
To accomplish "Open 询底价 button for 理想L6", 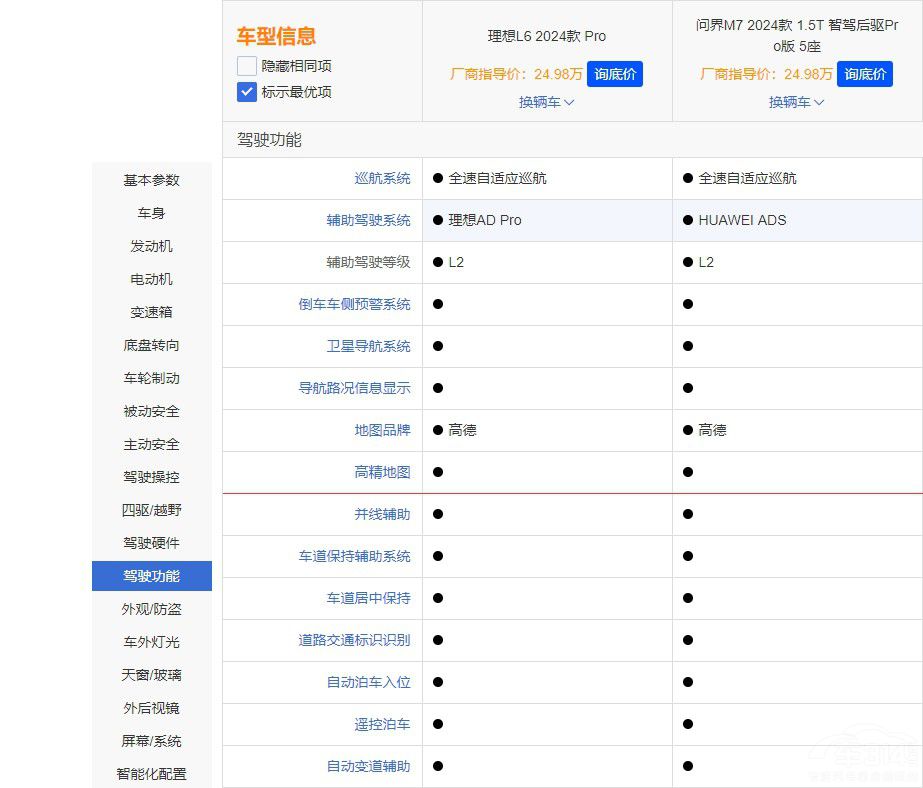I will pos(614,74).
